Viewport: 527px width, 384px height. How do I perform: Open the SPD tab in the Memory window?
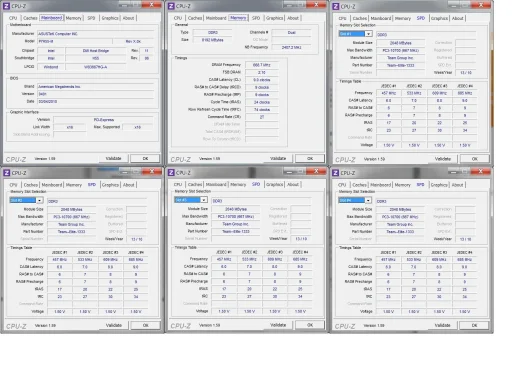(x=256, y=18)
